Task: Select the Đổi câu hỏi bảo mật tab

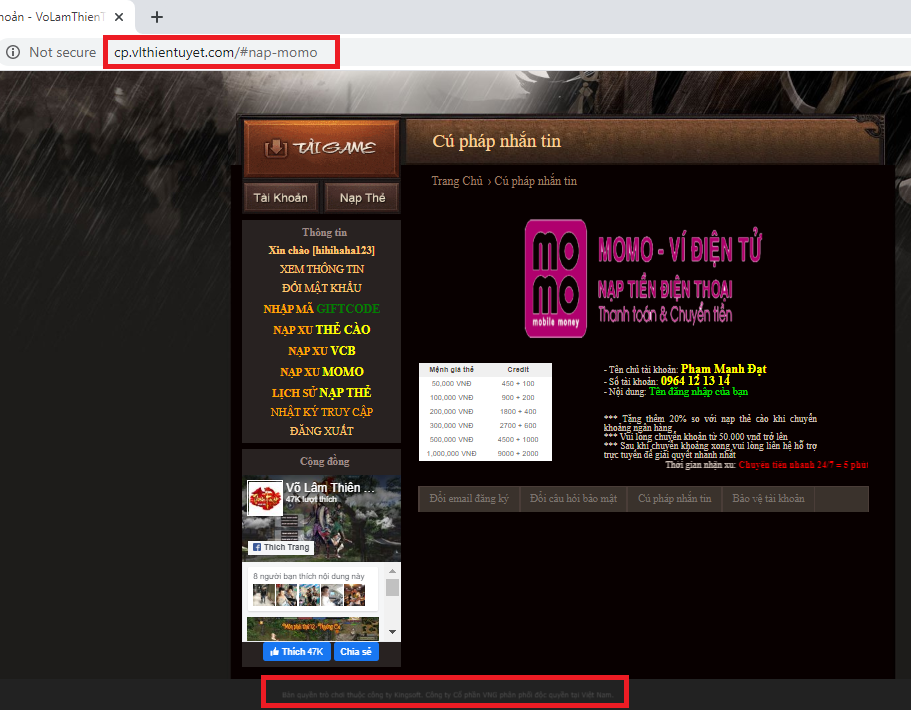Action: click(x=573, y=498)
